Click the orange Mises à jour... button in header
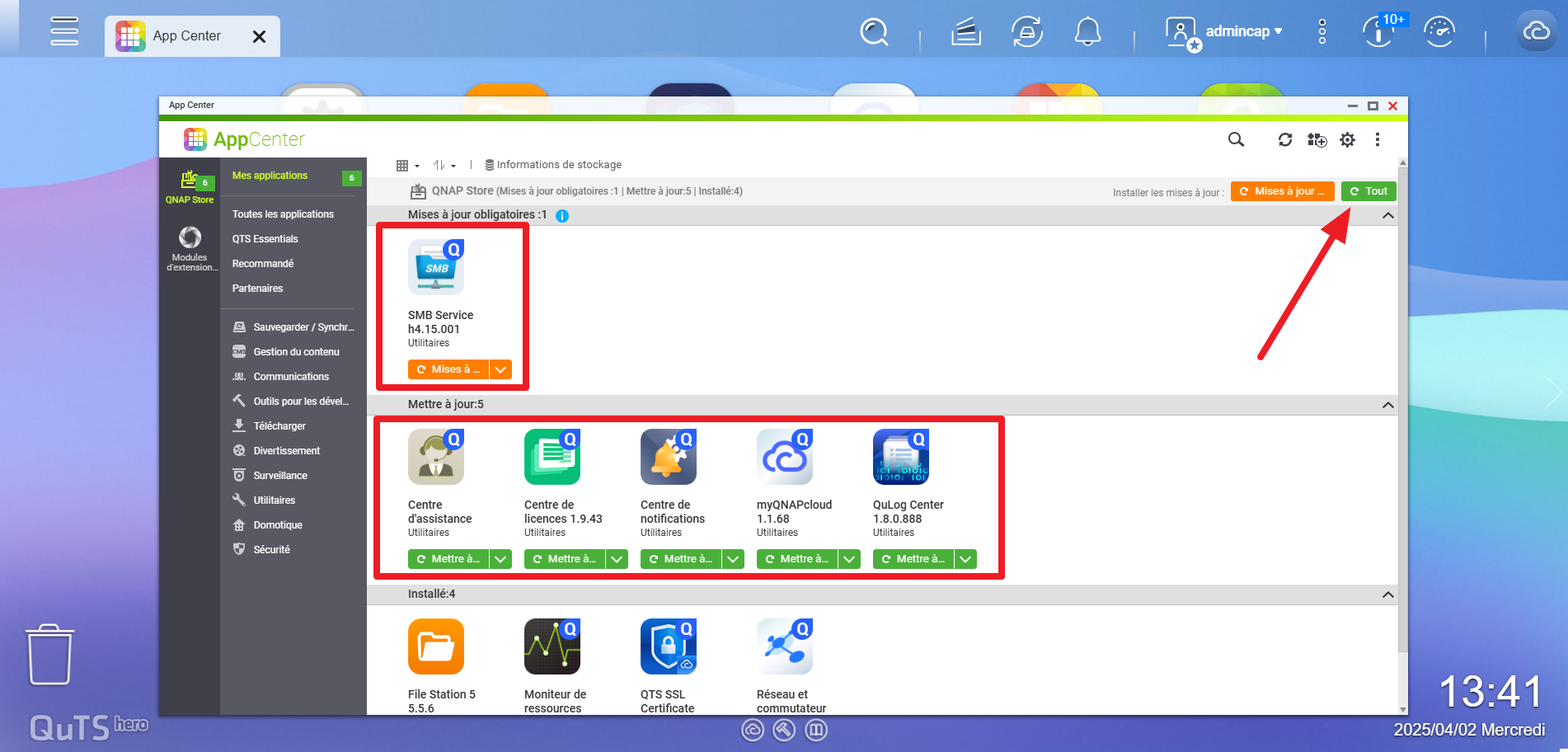1568x752 pixels. pyautogui.click(x=1282, y=191)
